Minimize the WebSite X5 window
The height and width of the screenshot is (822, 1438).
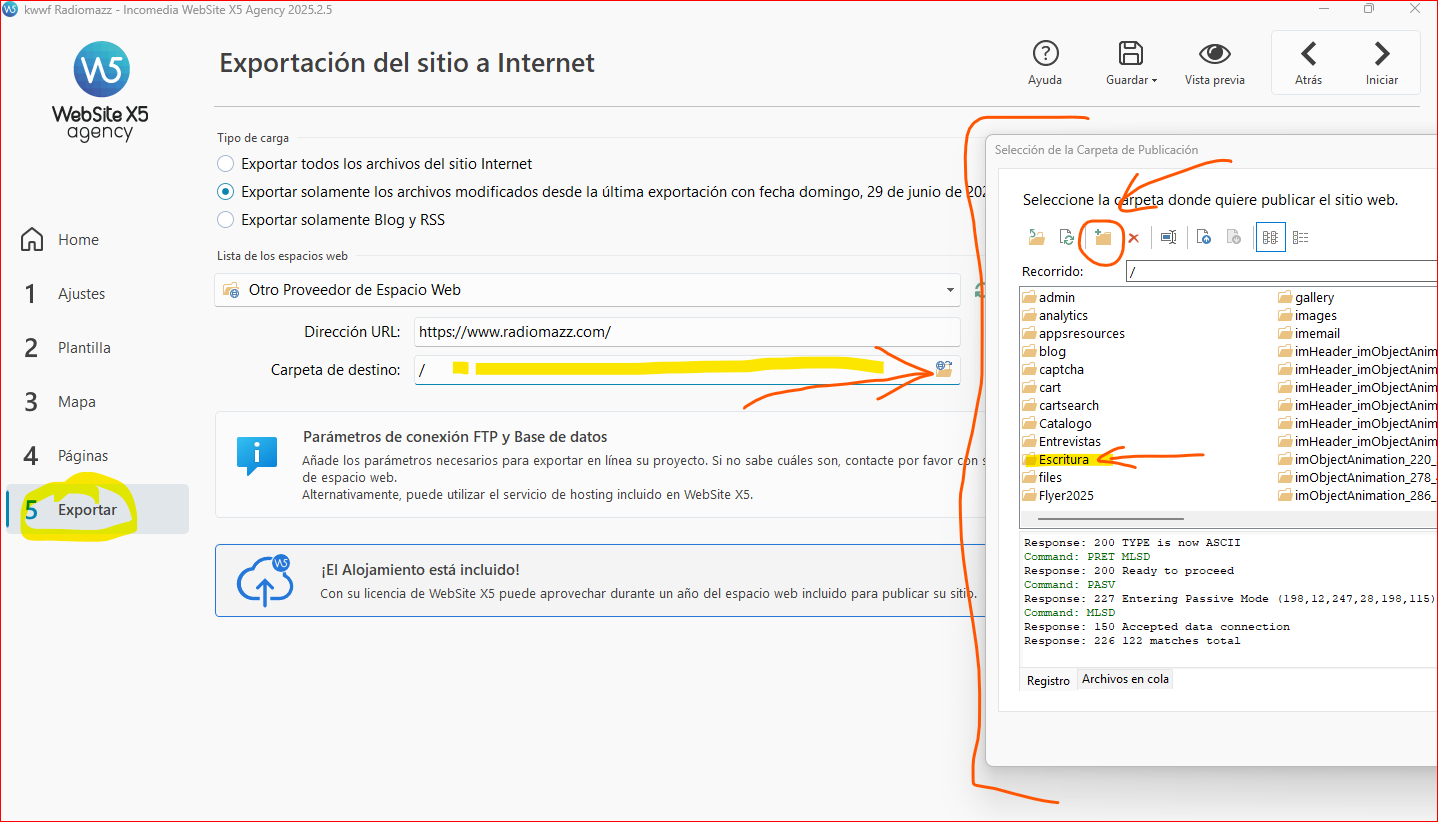click(1322, 9)
